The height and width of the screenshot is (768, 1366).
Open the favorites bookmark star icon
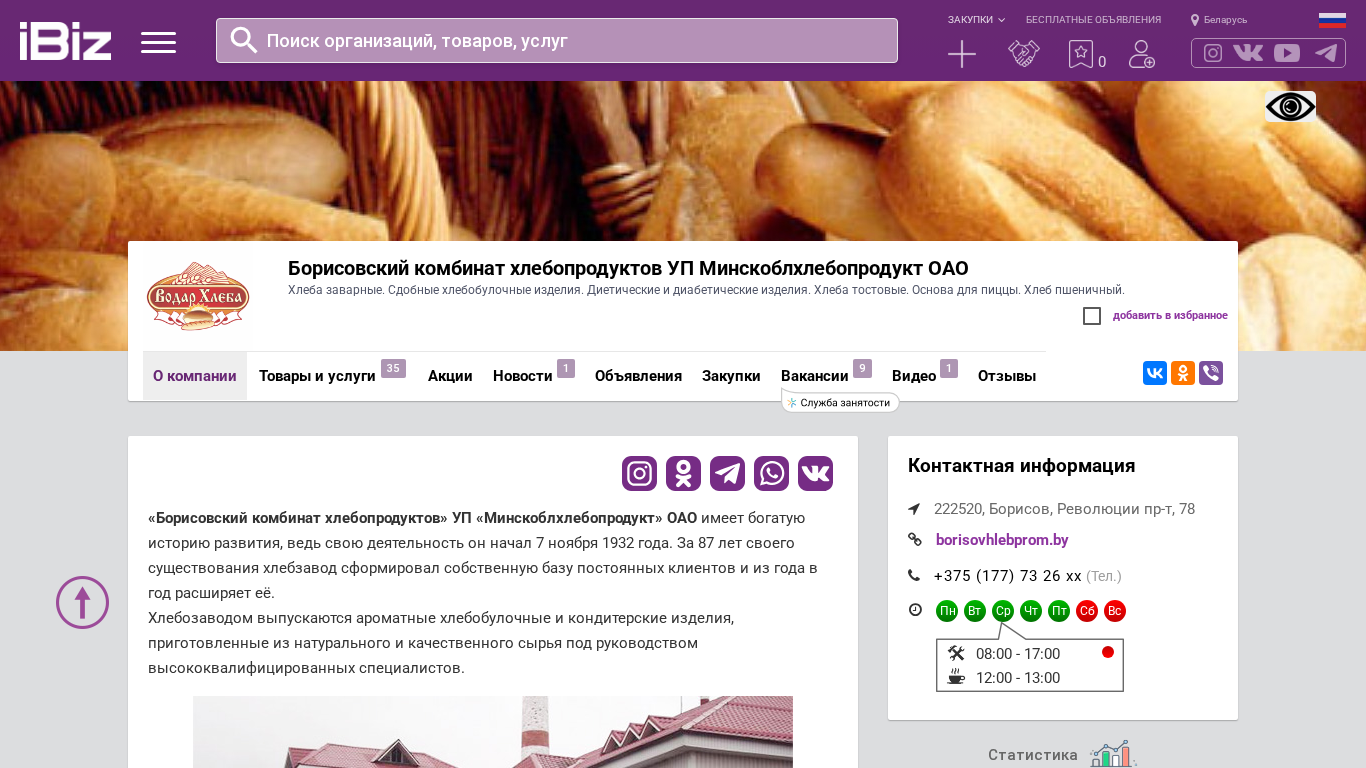coord(1081,54)
